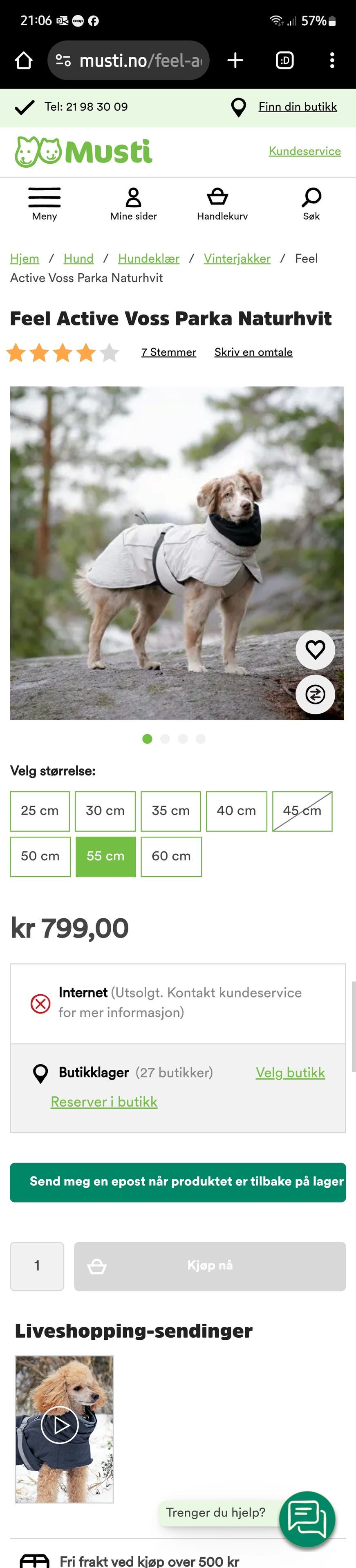Screen dimensions: 356x1568
Task: Click the quantity input field
Action: point(37,1266)
